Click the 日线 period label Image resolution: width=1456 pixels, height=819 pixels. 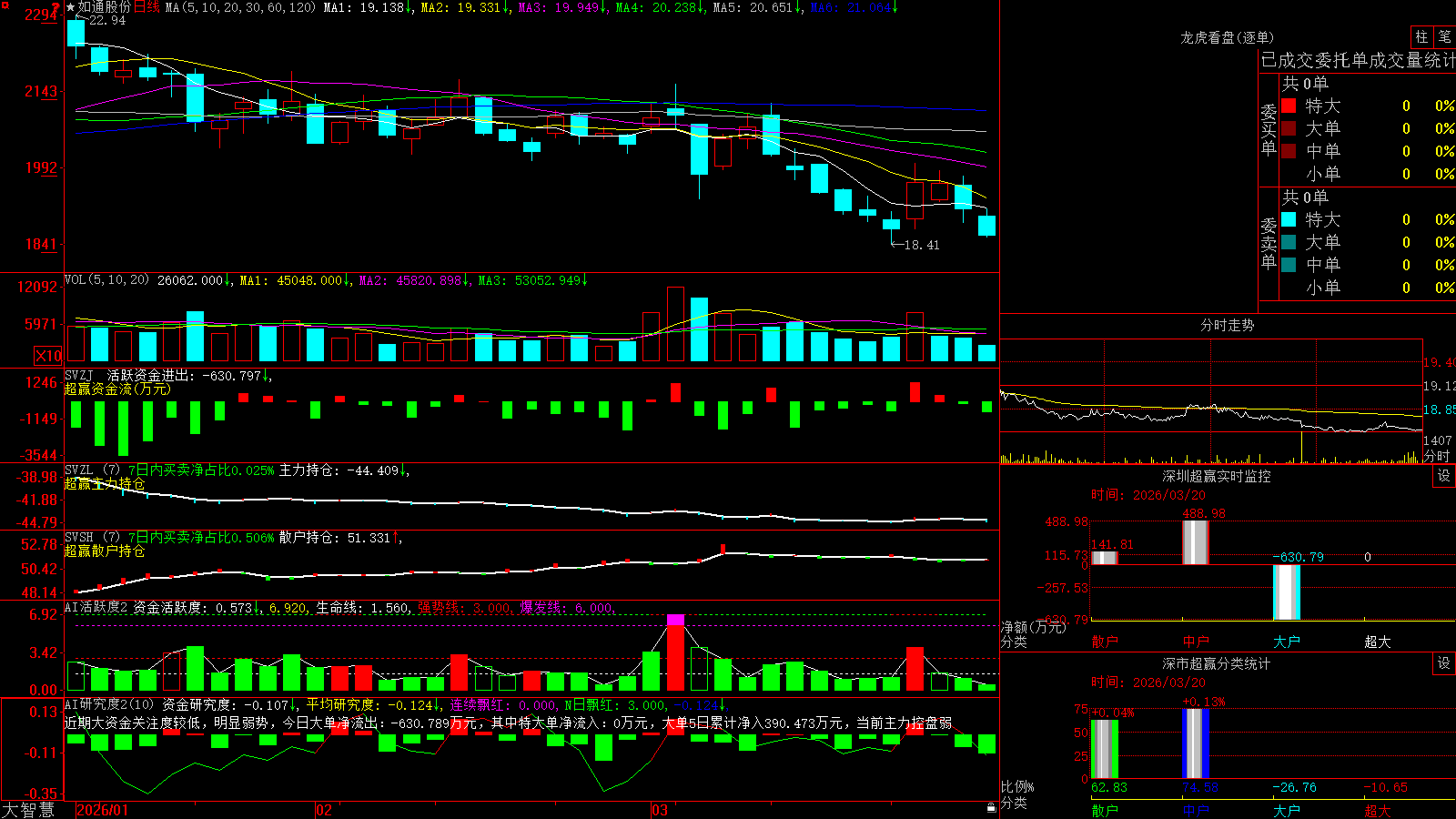(x=147, y=7)
